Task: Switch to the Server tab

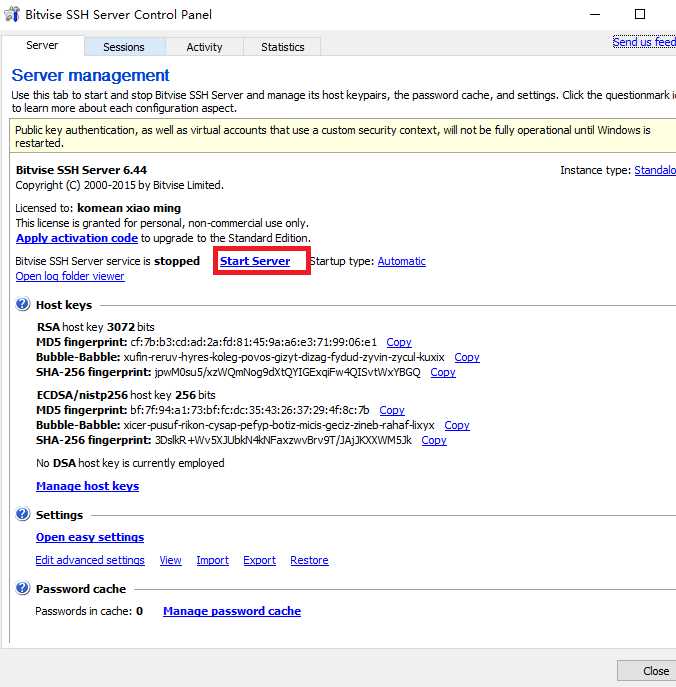Action: pos(42,46)
